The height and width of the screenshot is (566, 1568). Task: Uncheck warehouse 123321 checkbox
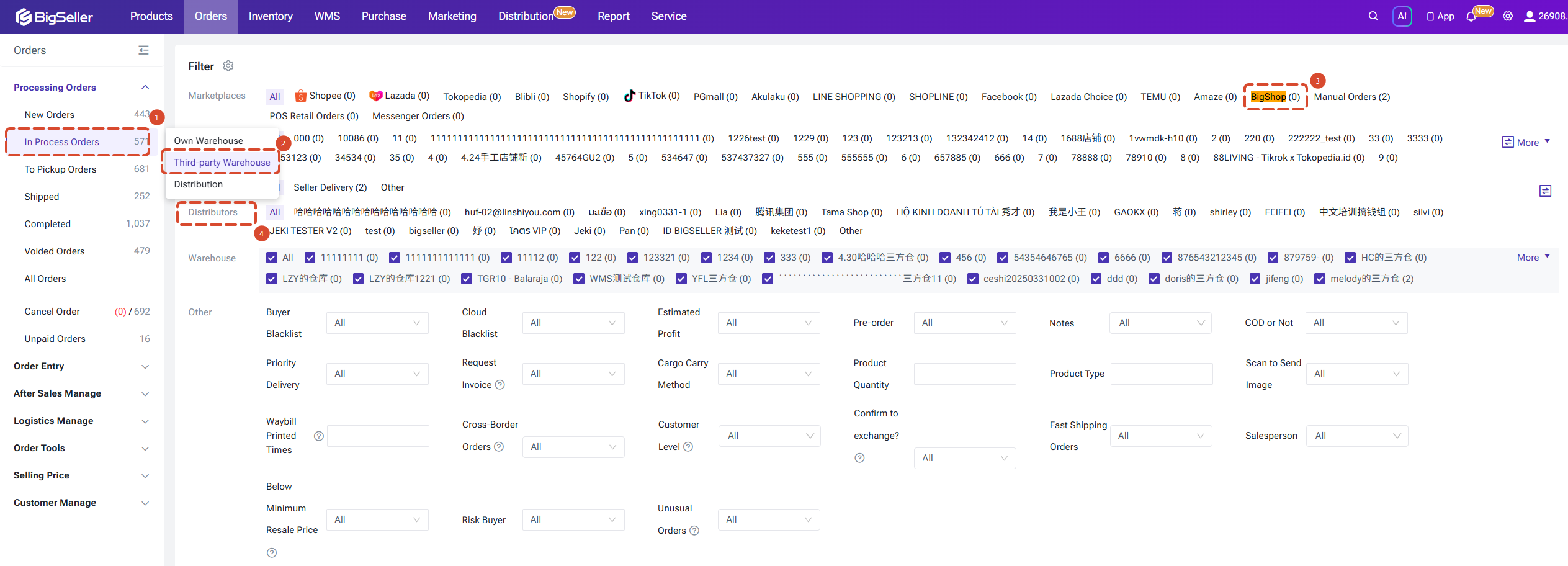coord(632,258)
